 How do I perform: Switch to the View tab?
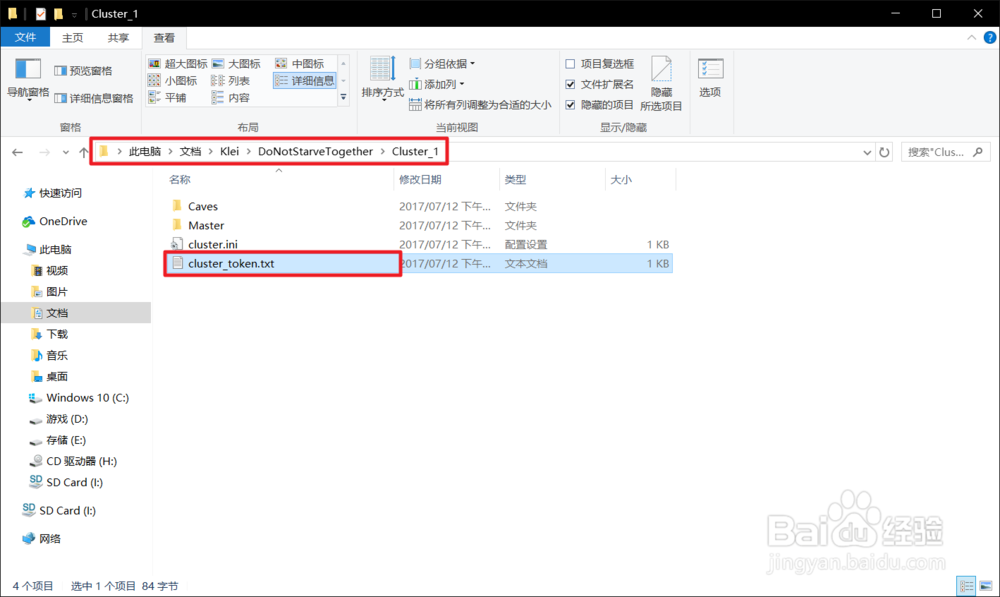click(x=164, y=38)
